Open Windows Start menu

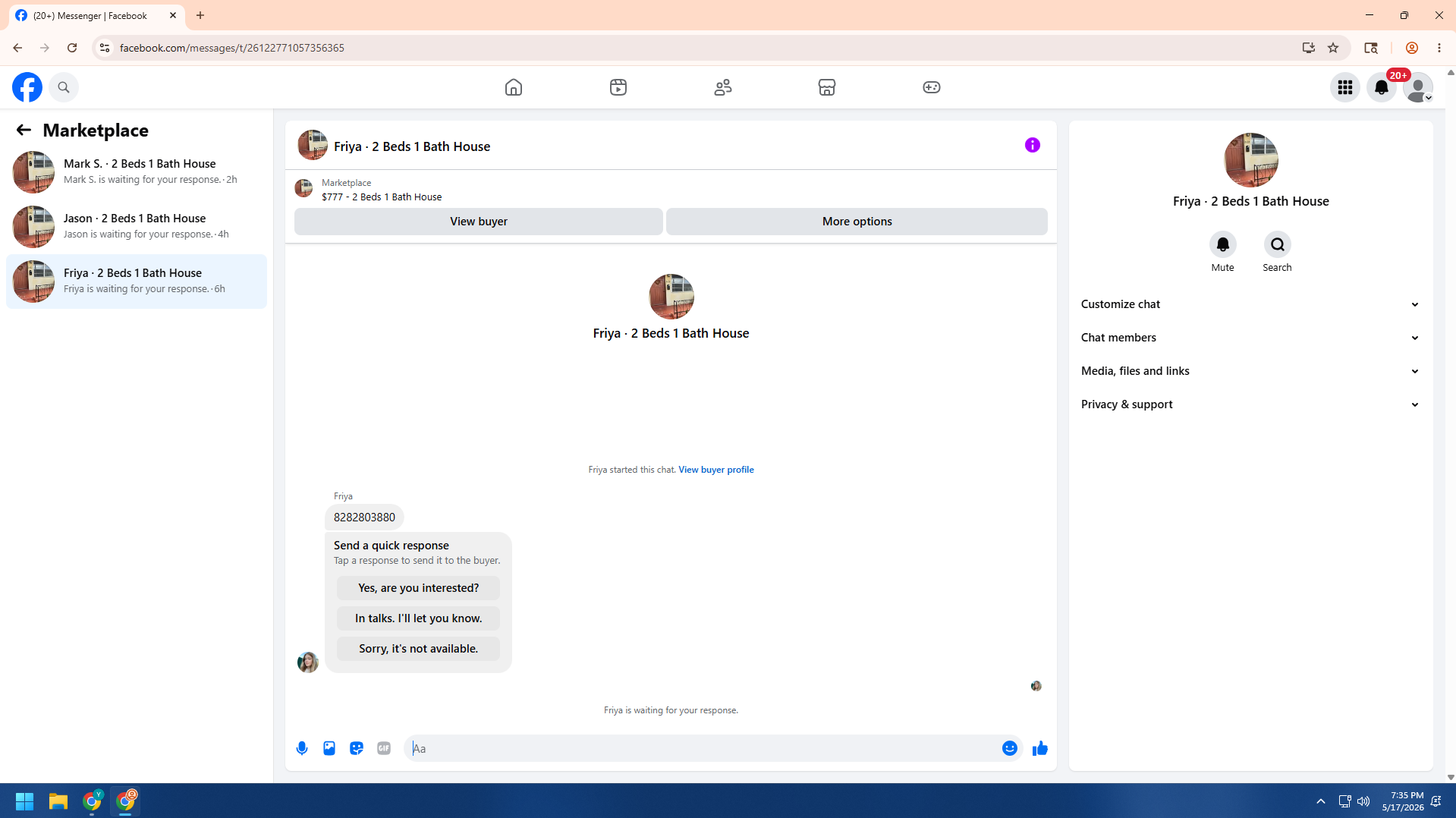pos(24,801)
